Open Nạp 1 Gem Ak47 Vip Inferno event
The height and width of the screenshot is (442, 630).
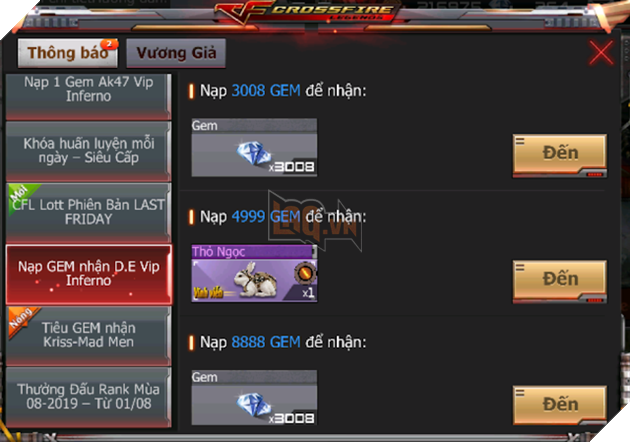coord(88,96)
